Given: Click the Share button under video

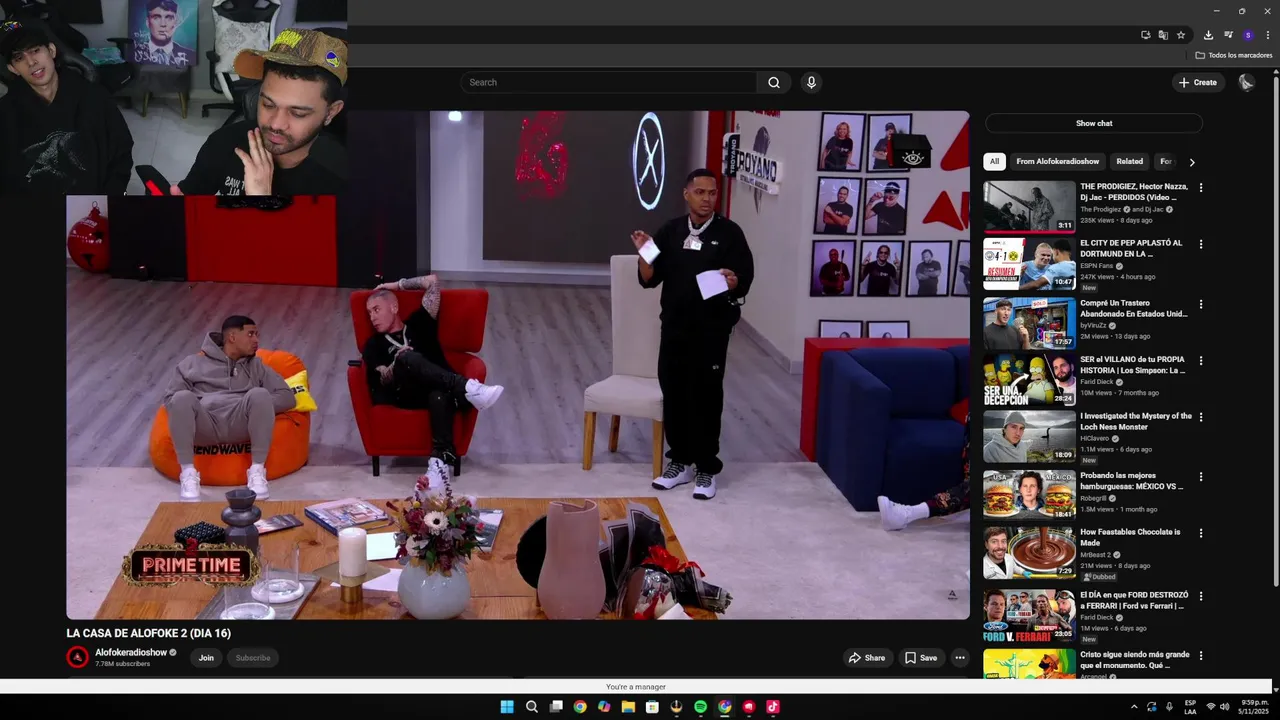Looking at the screenshot, I should coord(866,658).
